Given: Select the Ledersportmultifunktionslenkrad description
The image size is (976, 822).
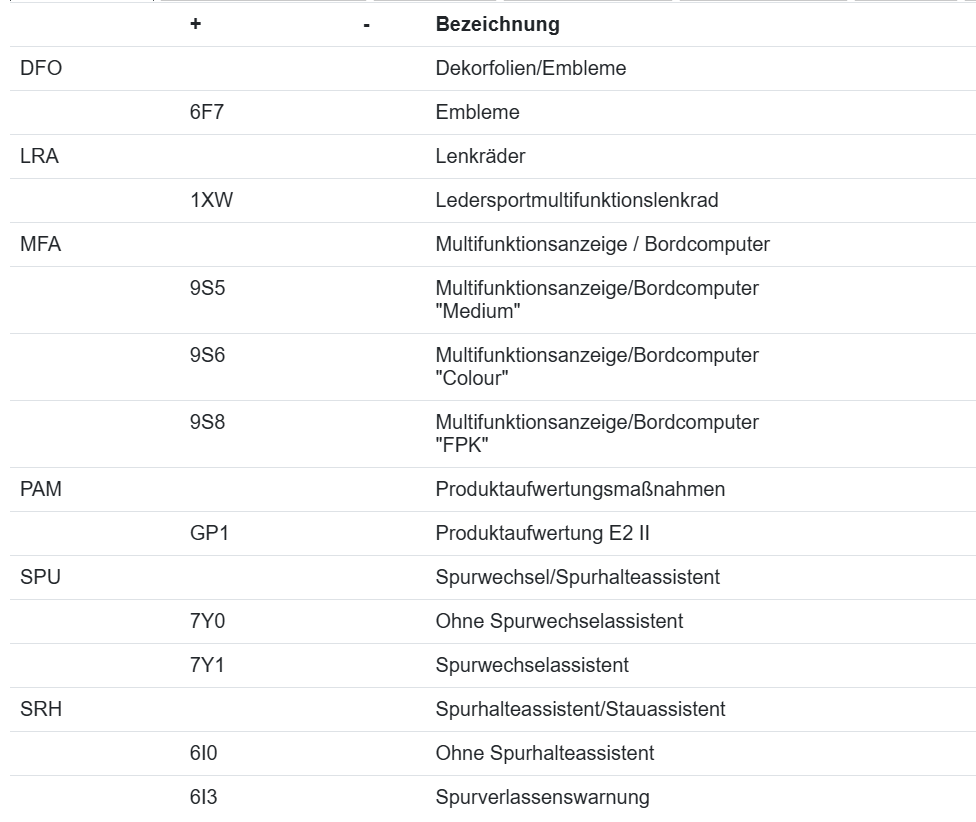Looking at the screenshot, I should pos(576,200).
